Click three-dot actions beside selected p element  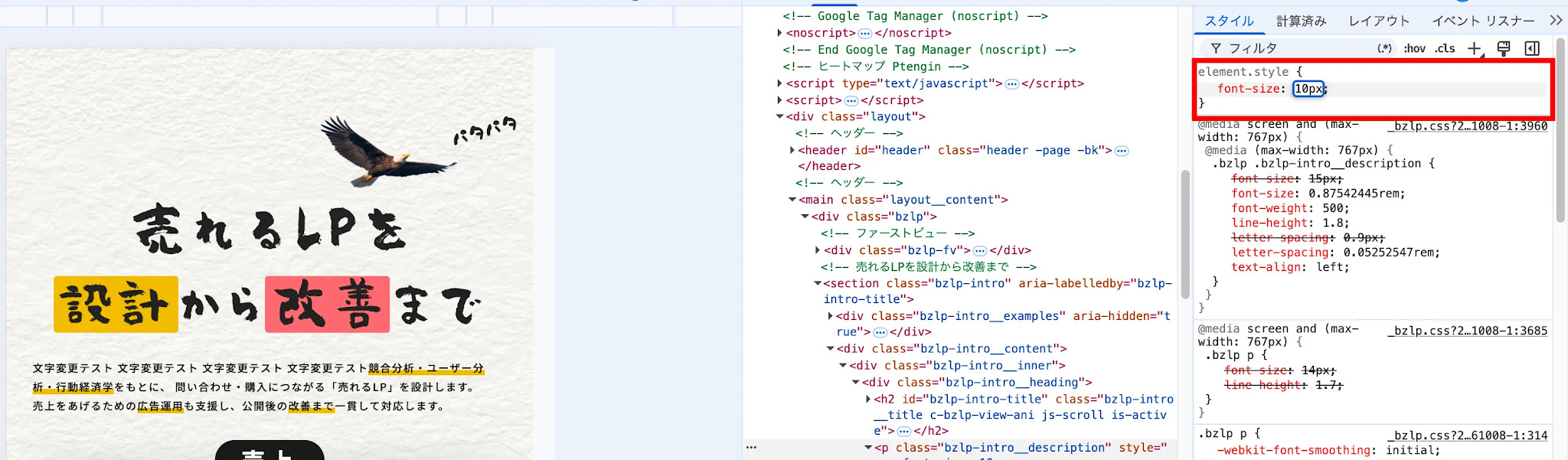coord(752,447)
